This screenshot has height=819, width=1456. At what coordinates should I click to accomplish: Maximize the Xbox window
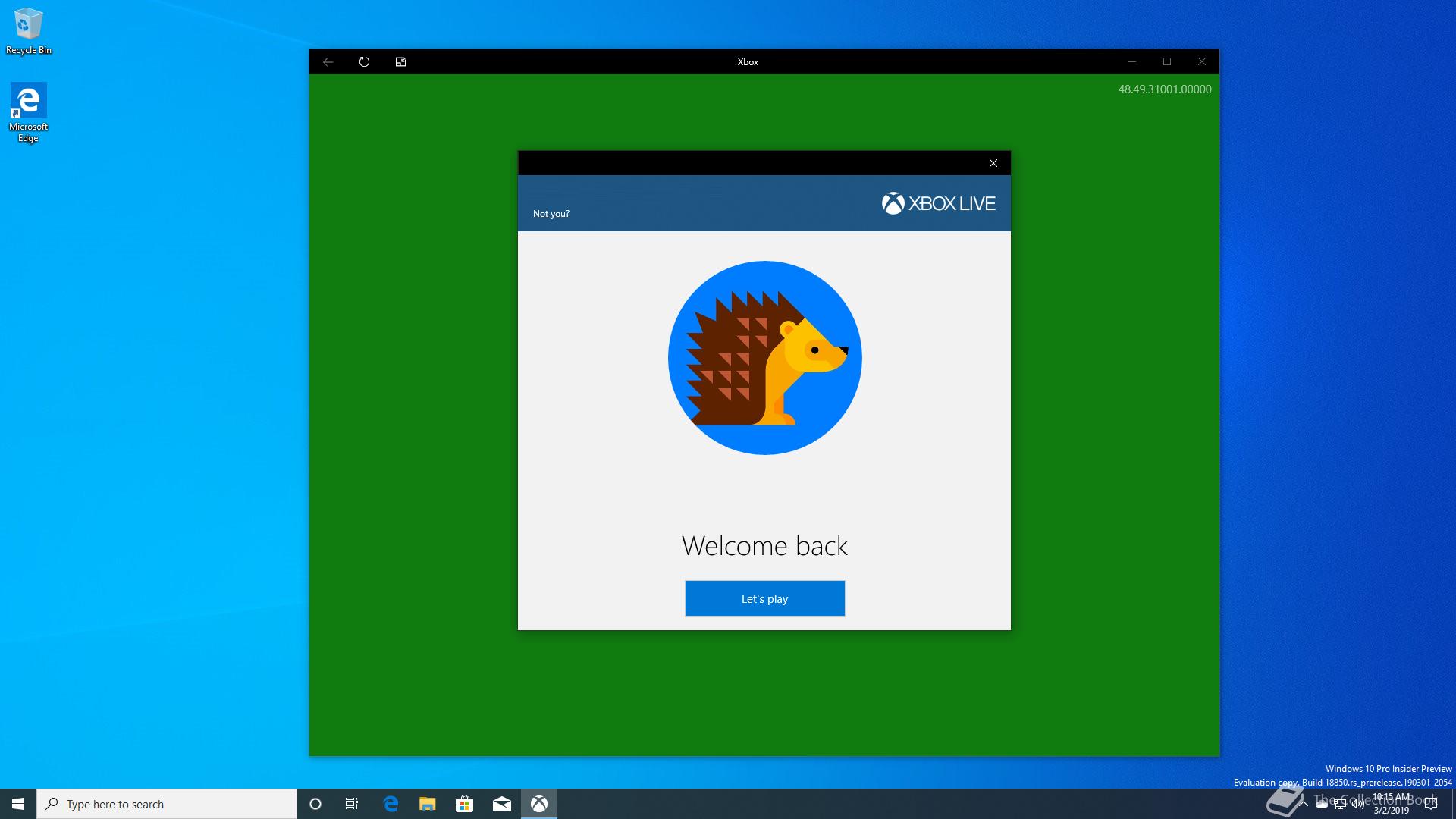point(1167,62)
